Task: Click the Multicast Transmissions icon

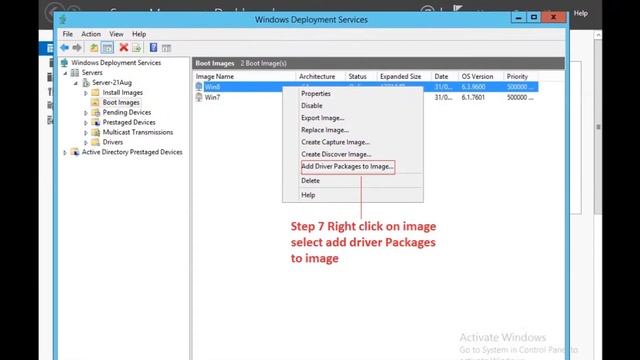Action: tap(96, 132)
